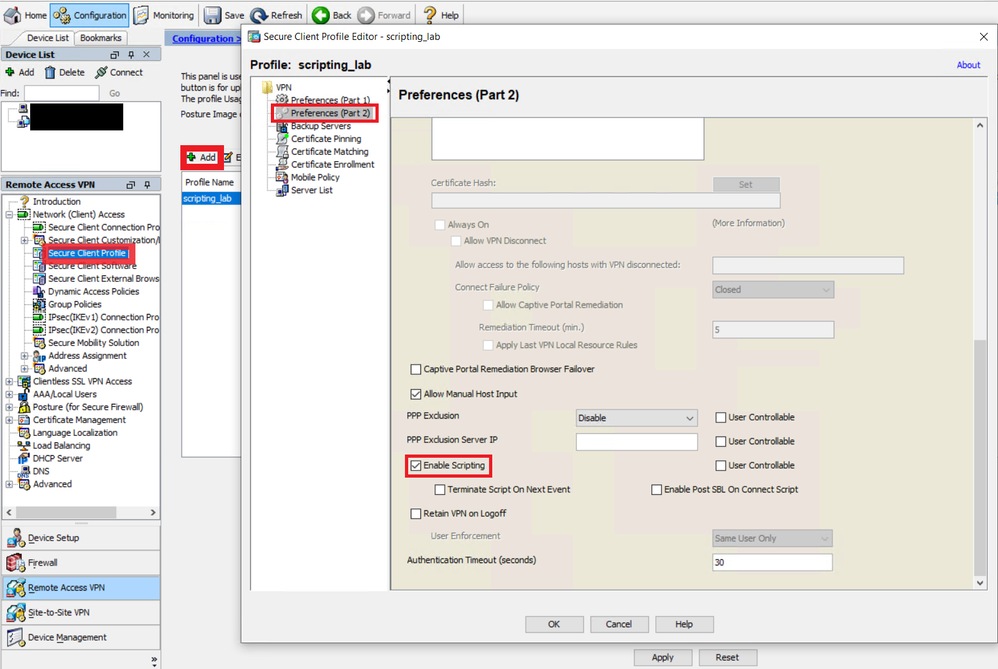Open the About link in the profile editor
The width and height of the screenshot is (998, 669).
968,64
